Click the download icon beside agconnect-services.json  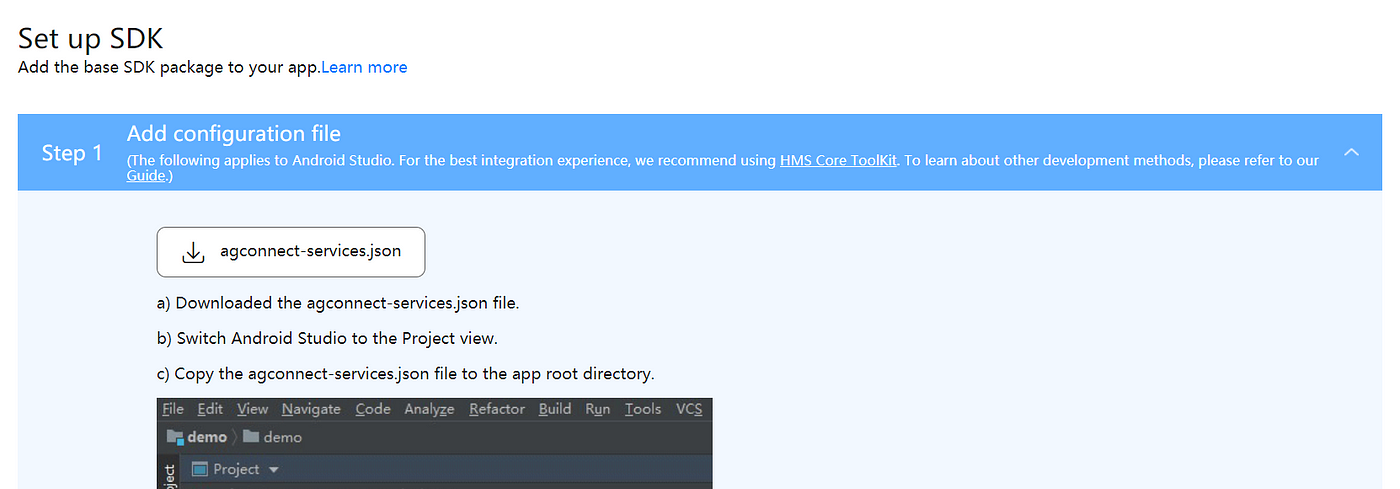click(193, 252)
